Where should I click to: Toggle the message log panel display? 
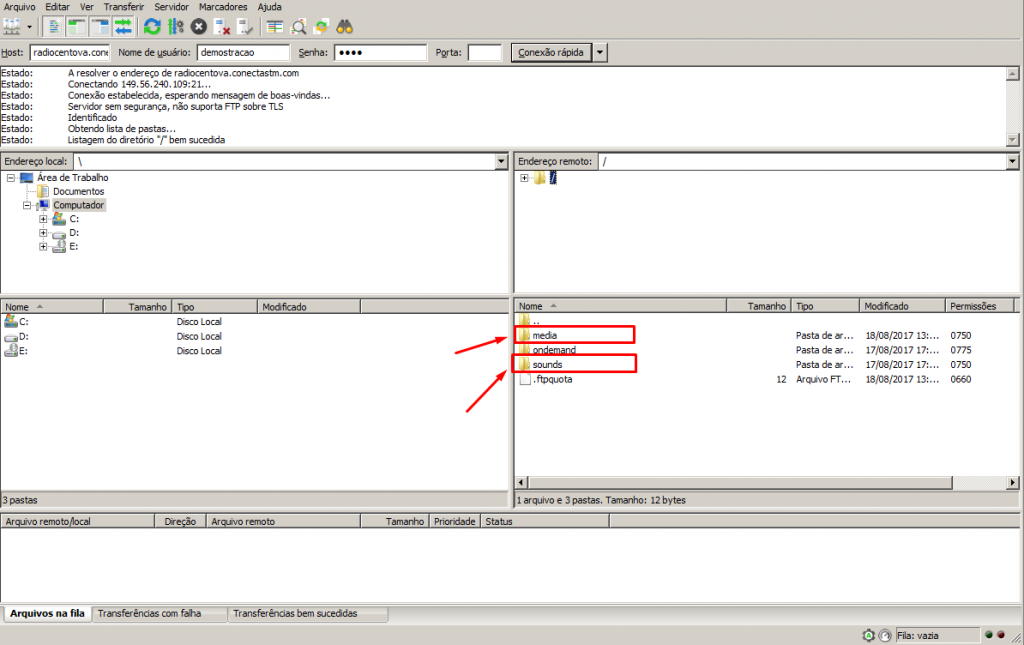(x=55, y=26)
